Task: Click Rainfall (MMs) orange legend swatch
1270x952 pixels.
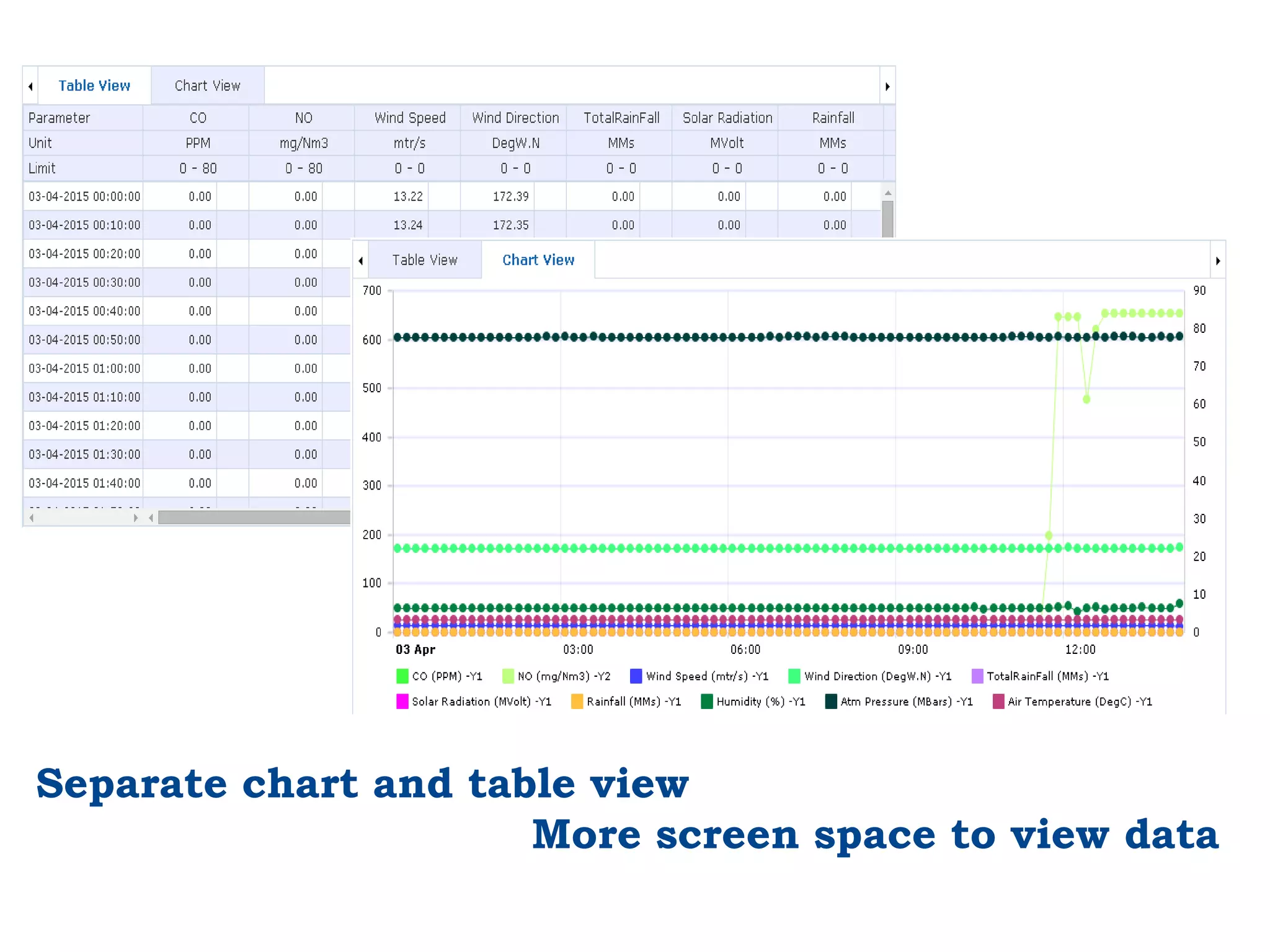Action: coord(577,702)
